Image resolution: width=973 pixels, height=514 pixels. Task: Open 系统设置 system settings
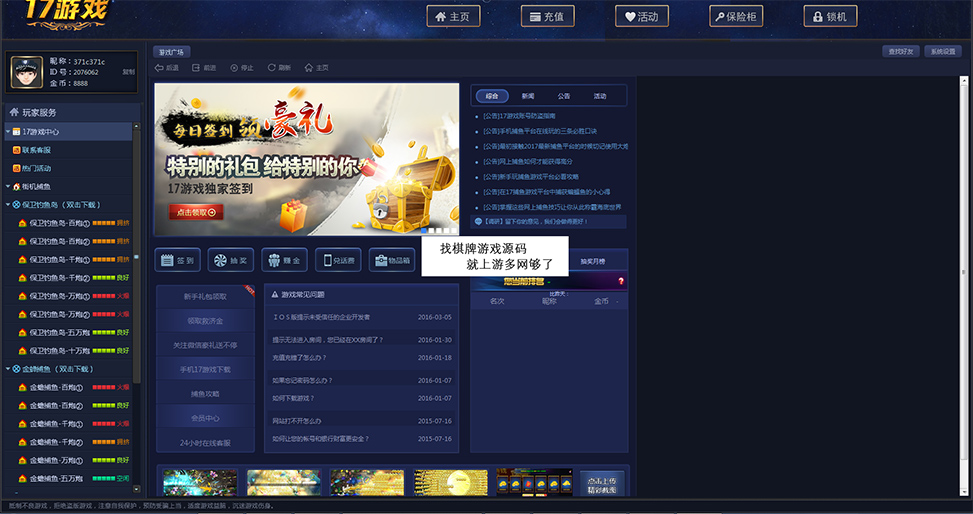(943, 51)
